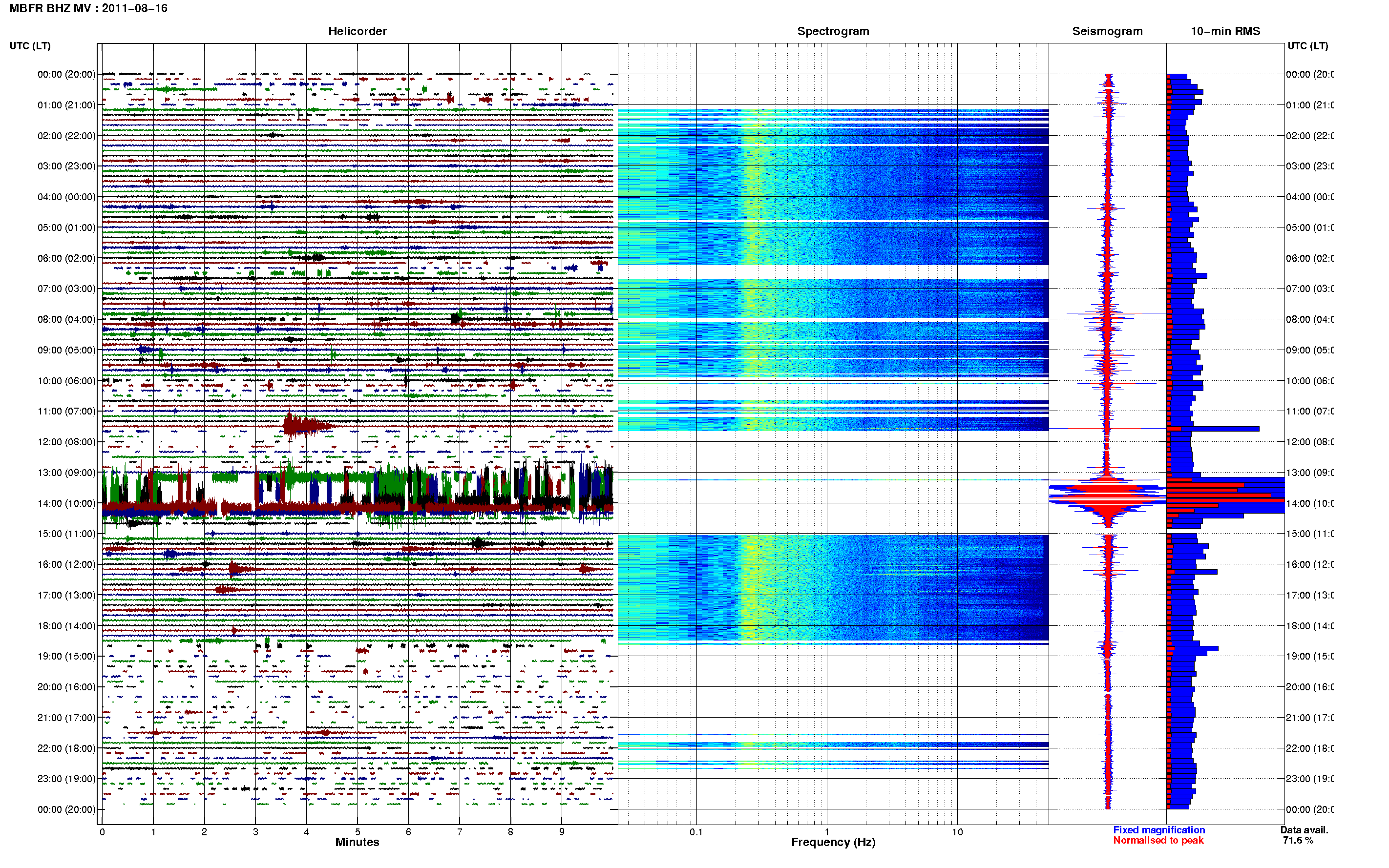This screenshot has width=1389, height=868.
Task: Click the Minutes axis title under helicorder
Action: [x=357, y=842]
